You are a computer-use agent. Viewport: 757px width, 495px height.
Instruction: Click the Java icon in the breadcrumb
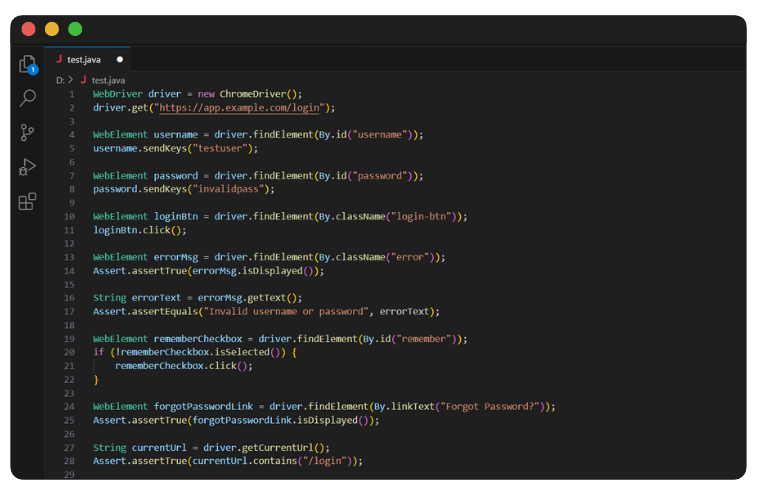point(83,80)
